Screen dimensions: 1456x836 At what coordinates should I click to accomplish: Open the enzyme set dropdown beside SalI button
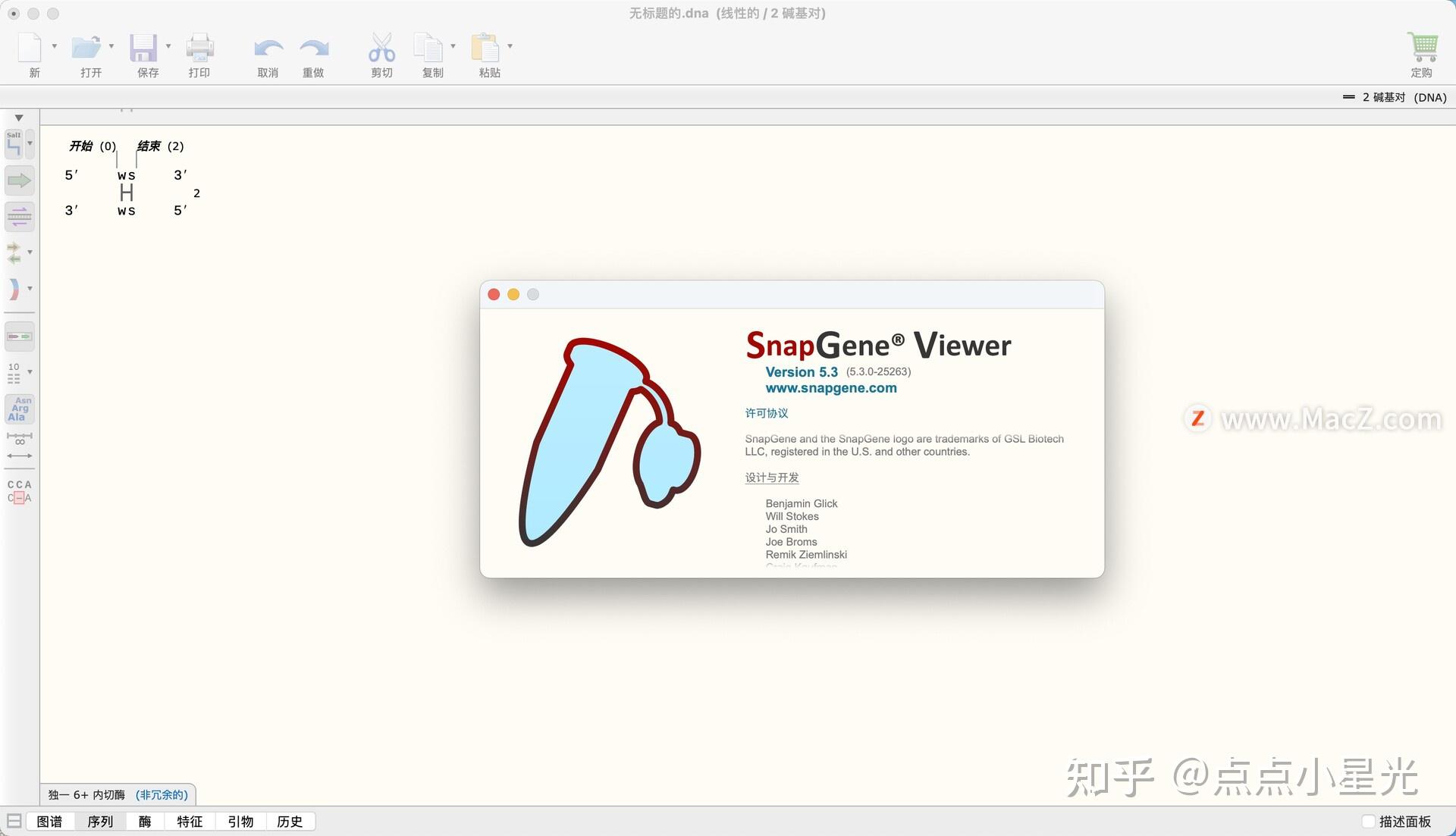click(x=30, y=143)
